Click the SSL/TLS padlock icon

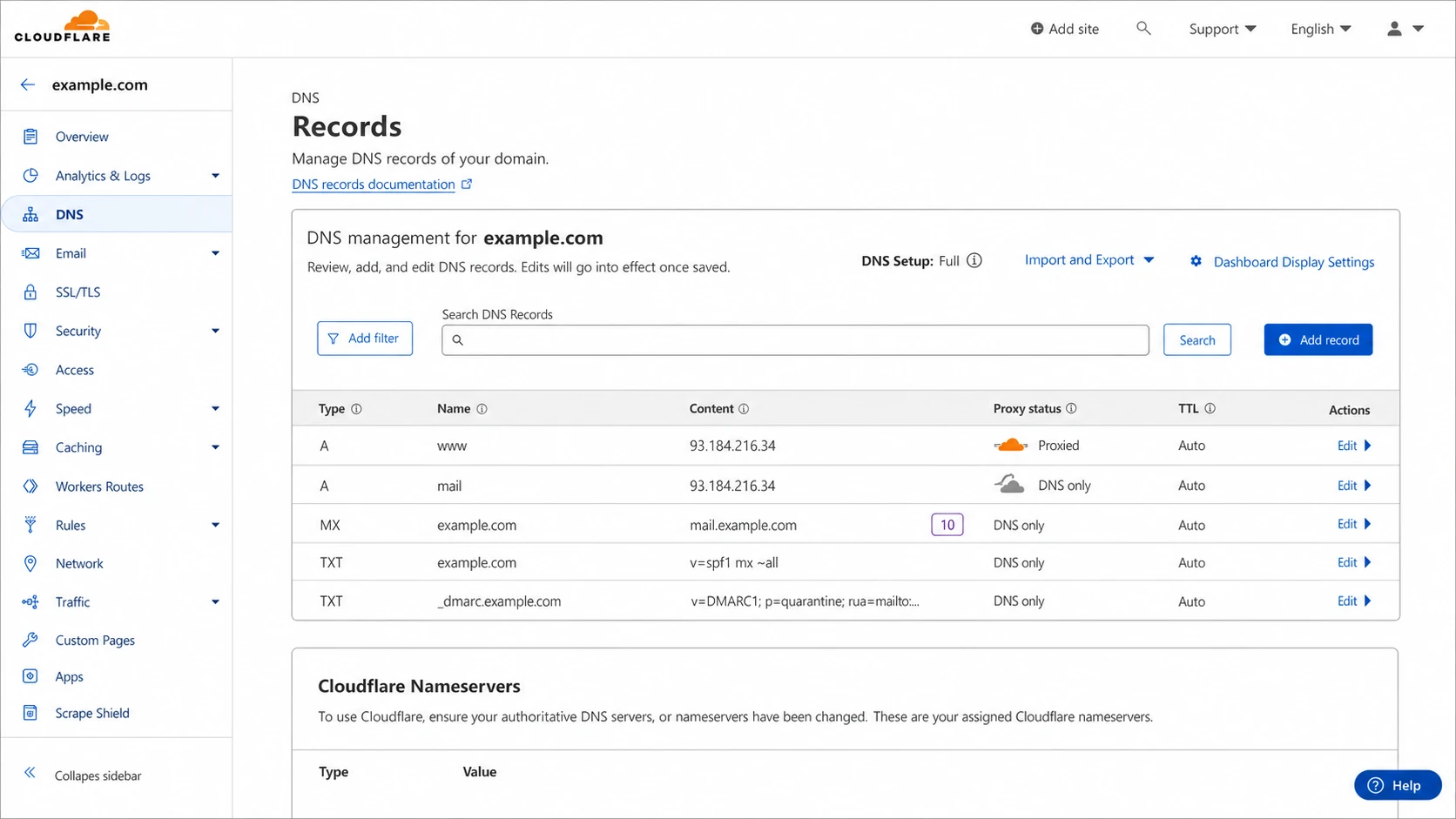coord(30,292)
